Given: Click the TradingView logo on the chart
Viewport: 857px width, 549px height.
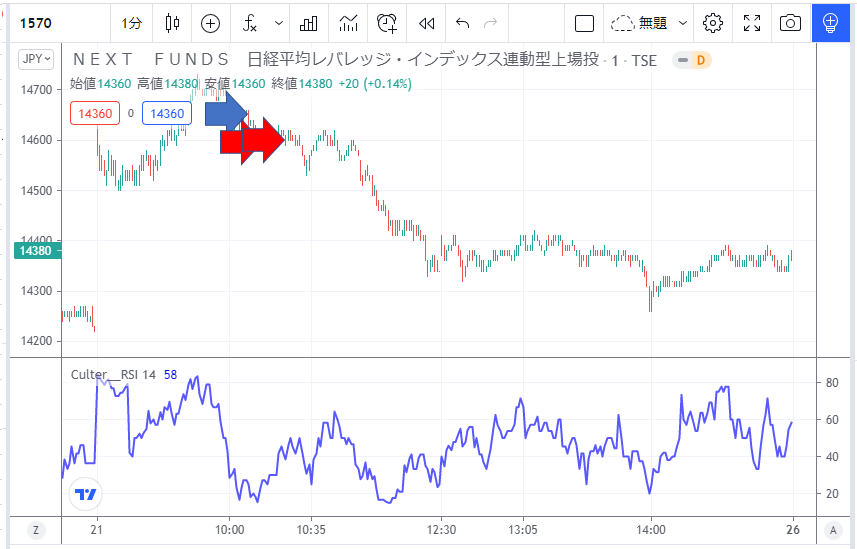Looking at the screenshot, I should (x=86, y=494).
